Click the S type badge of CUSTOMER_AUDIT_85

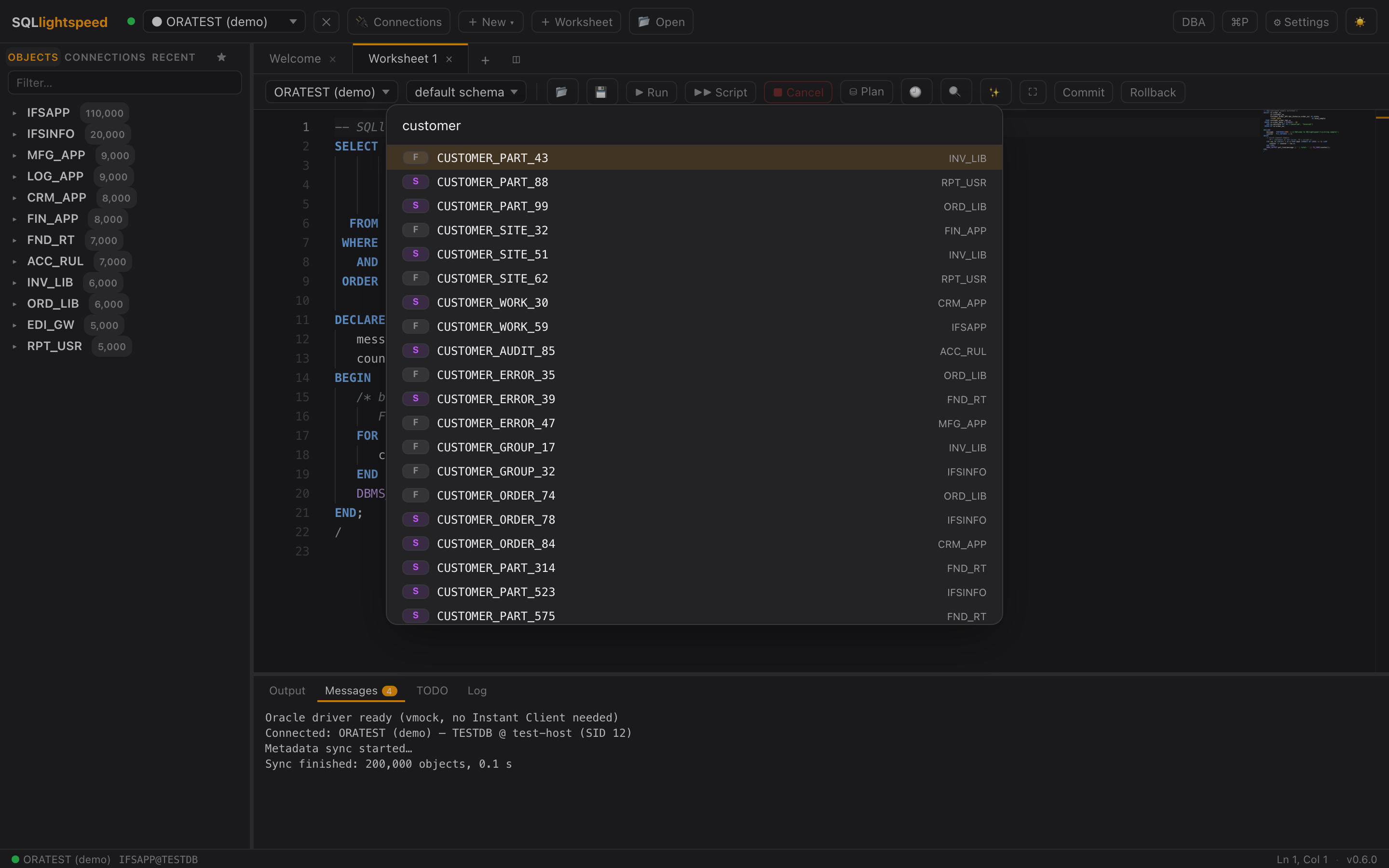(x=416, y=350)
